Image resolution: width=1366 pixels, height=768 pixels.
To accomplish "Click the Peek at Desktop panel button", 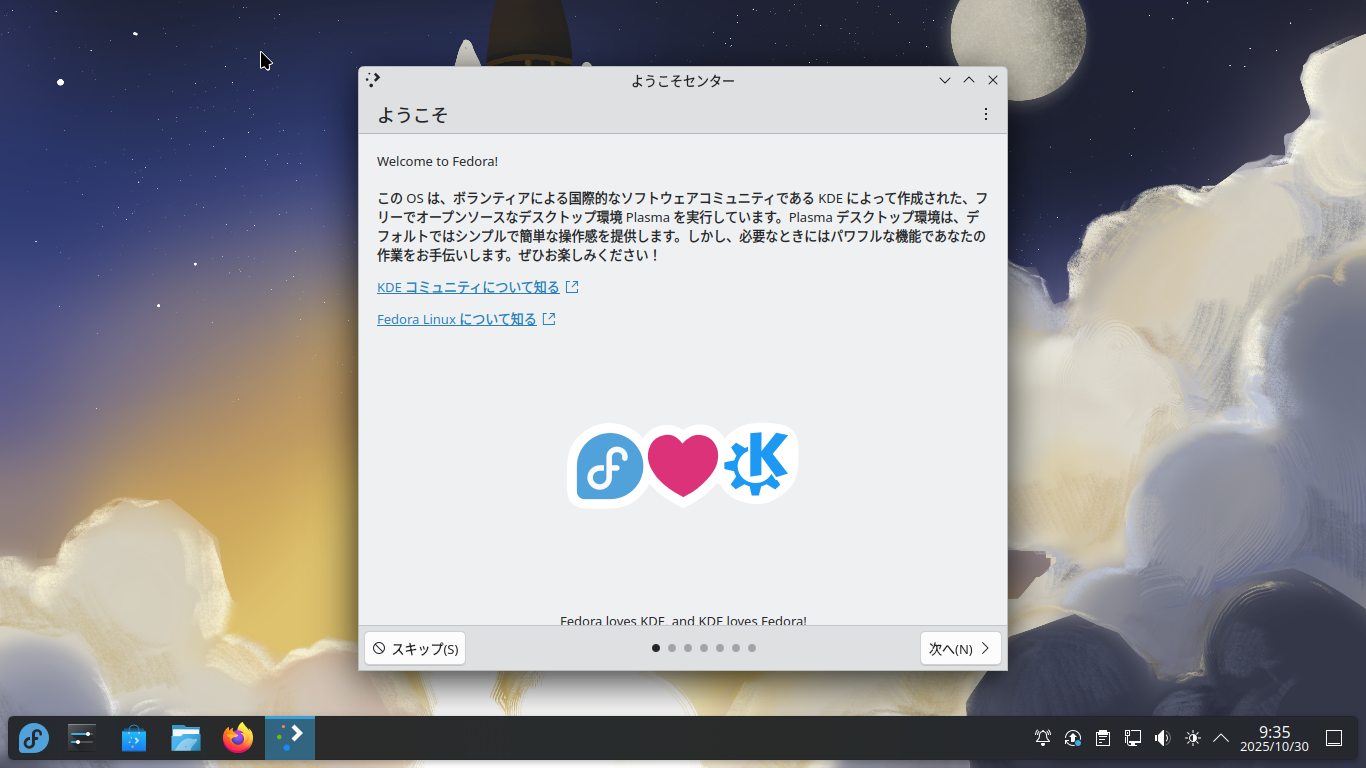I will coord(1334,738).
